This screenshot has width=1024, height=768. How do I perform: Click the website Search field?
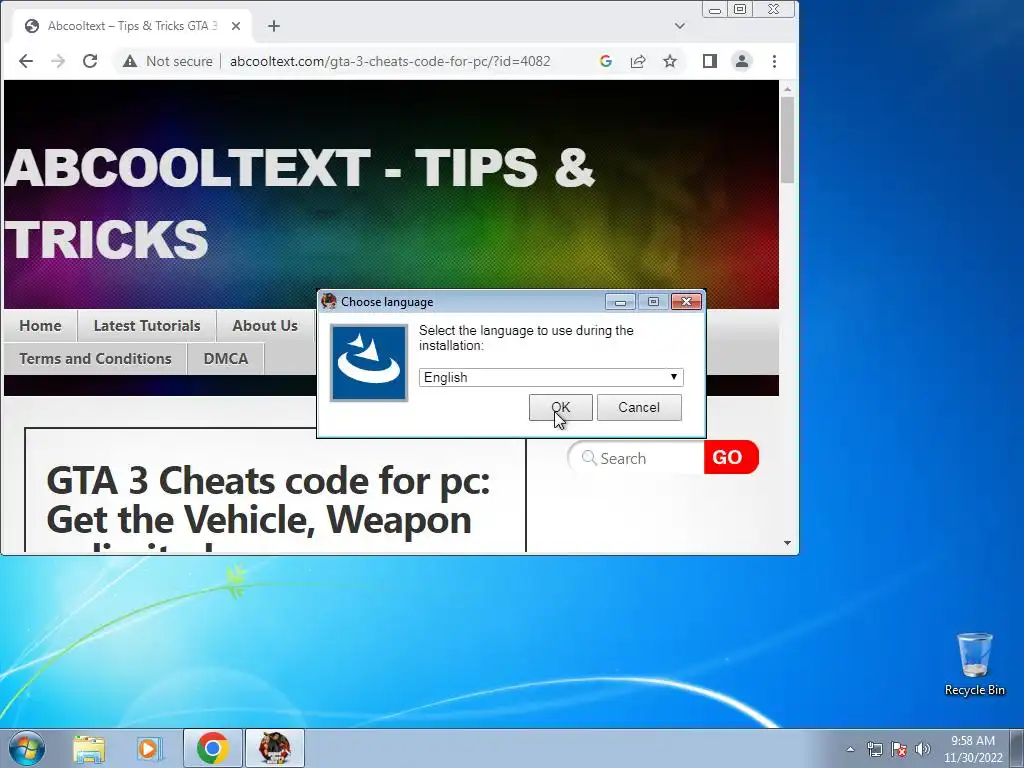pyautogui.click(x=637, y=458)
